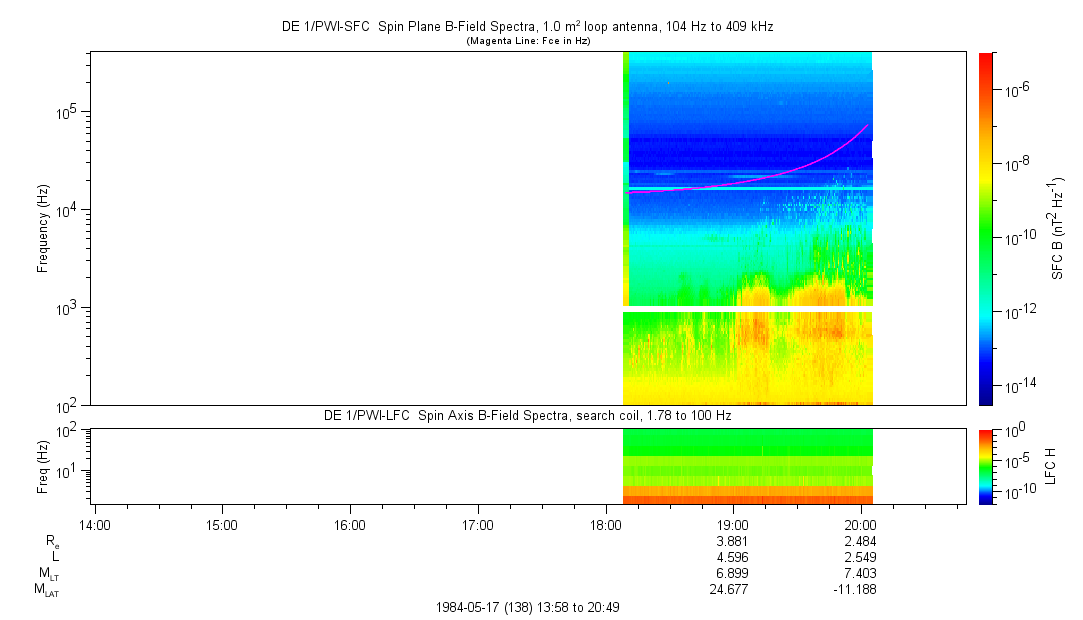1083x620 pixels.
Task: Click the SFC B spectral colorbar
Action: coord(985,228)
